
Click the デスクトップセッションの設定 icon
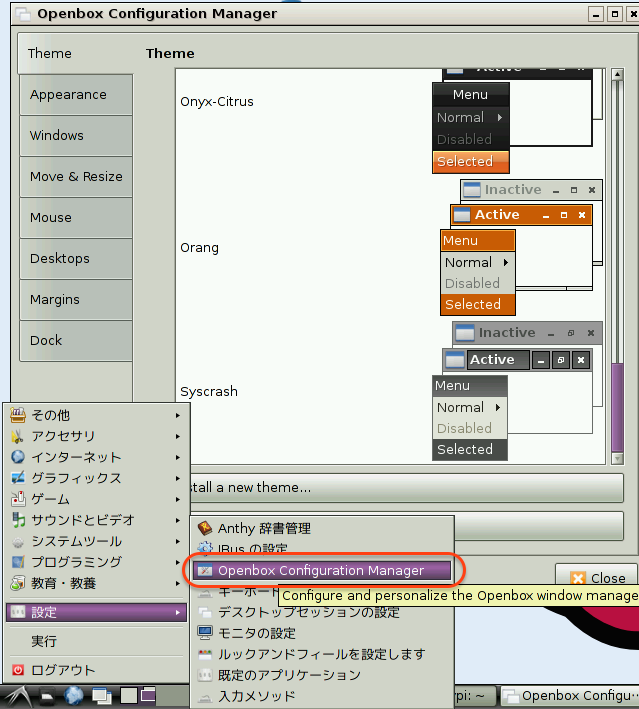pyautogui.click(x=205, y=612)
